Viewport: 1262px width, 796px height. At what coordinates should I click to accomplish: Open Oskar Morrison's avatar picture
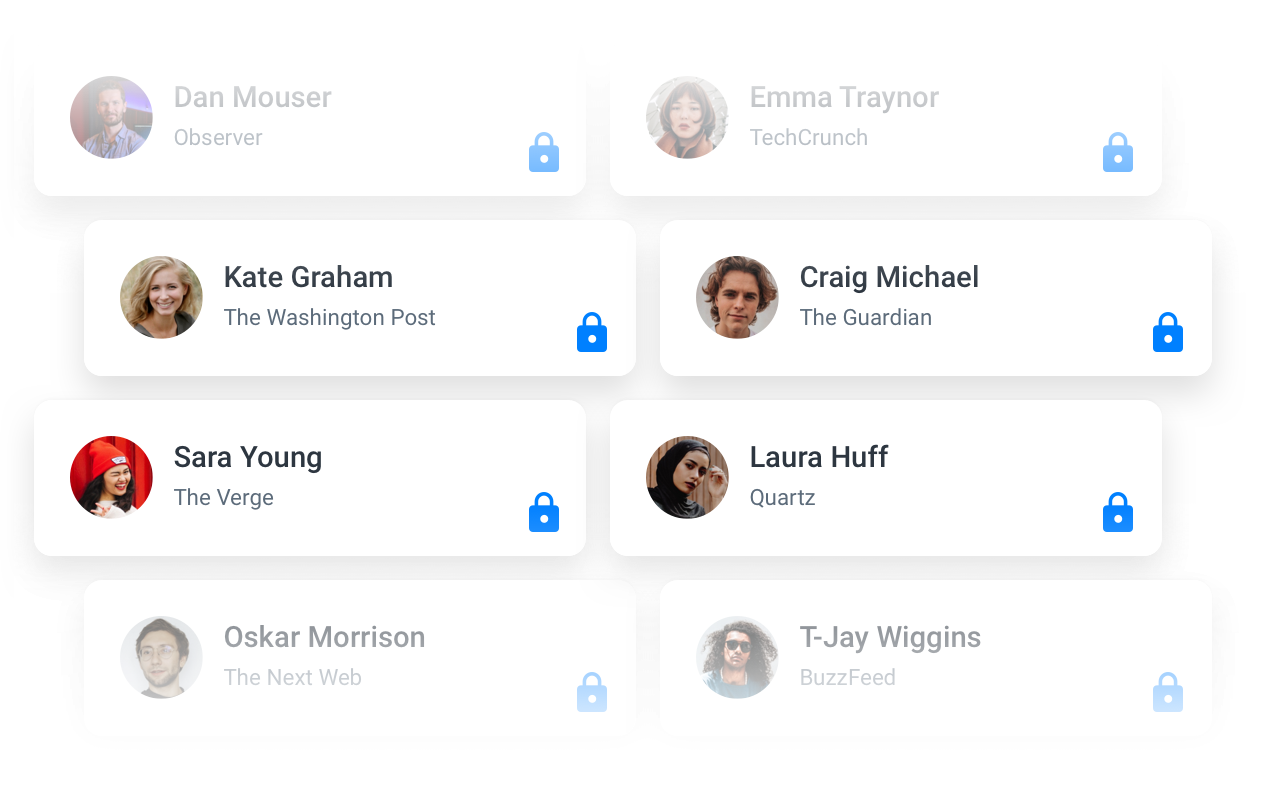[161, 657]
